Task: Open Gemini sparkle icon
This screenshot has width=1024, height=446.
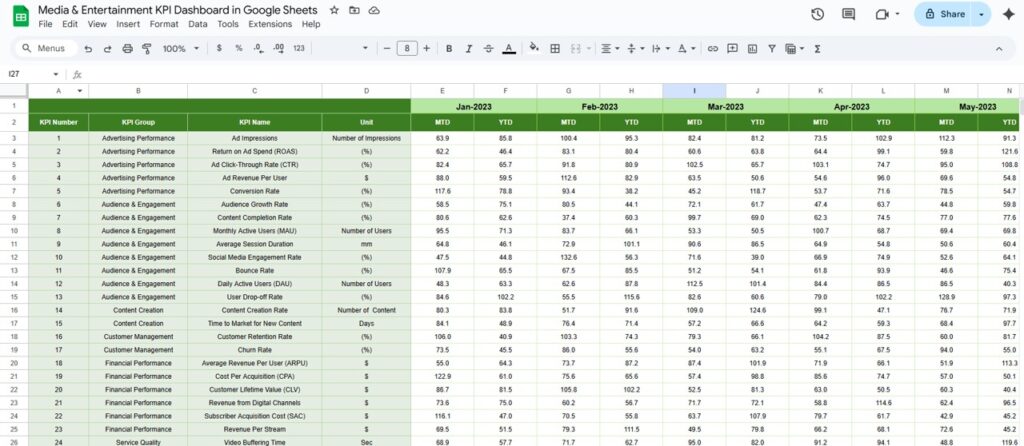Action: tap(1007, 14)
